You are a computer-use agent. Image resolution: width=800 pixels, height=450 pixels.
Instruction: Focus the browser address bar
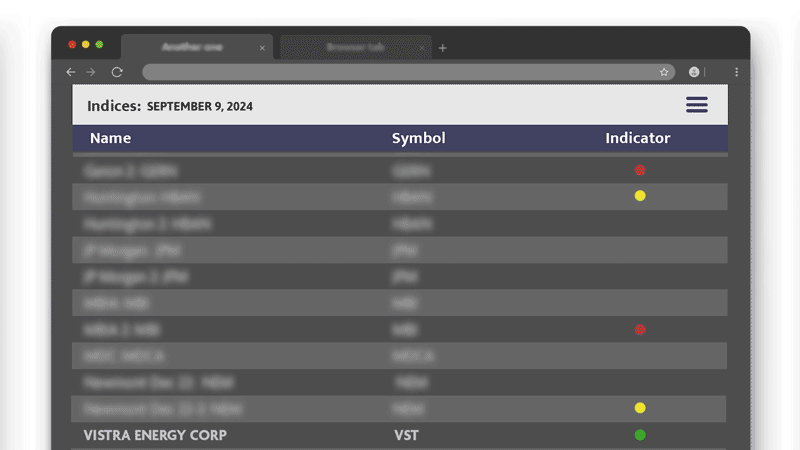(400, 72)
